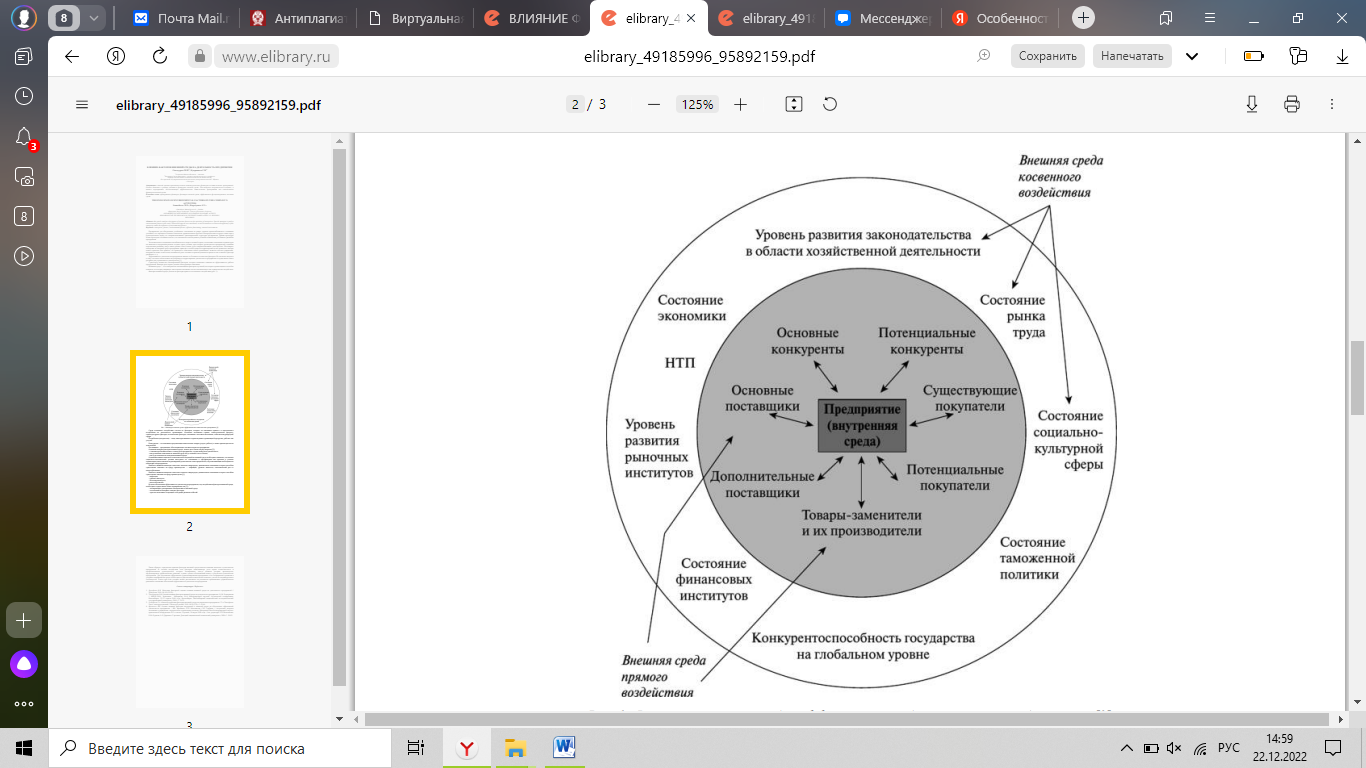Open Word from the Windows taskbar
This screenshot has height=768, width=1366.
(x=563, y=747)
